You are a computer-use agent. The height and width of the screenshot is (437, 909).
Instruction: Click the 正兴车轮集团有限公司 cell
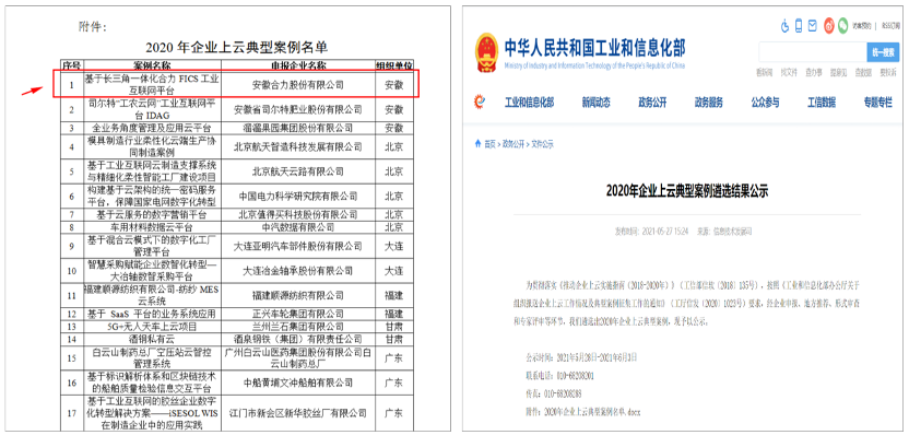298,314
